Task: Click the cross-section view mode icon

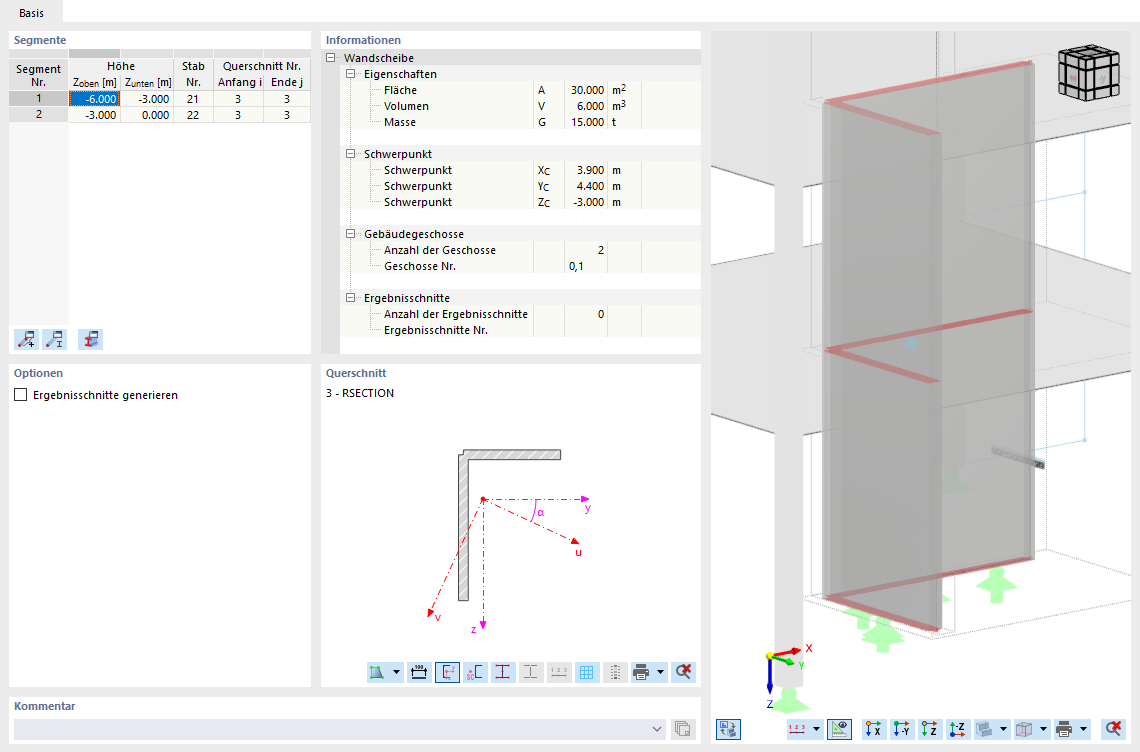Action: (377, 672)
